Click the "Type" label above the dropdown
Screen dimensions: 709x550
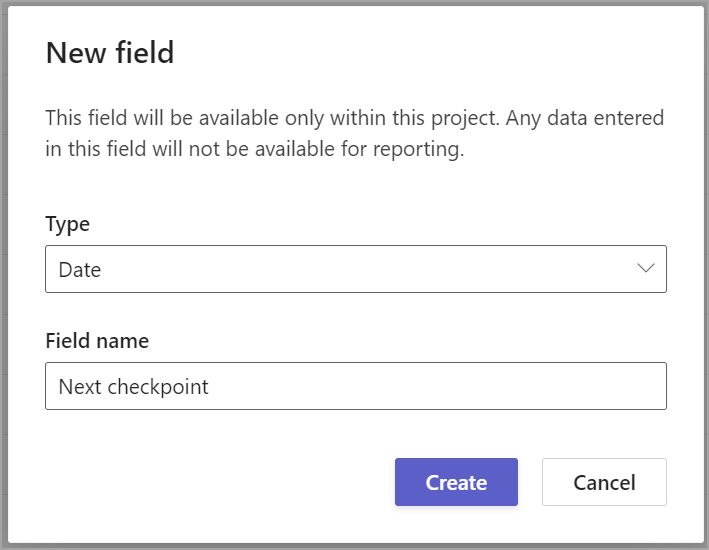[x=67, y=224]
